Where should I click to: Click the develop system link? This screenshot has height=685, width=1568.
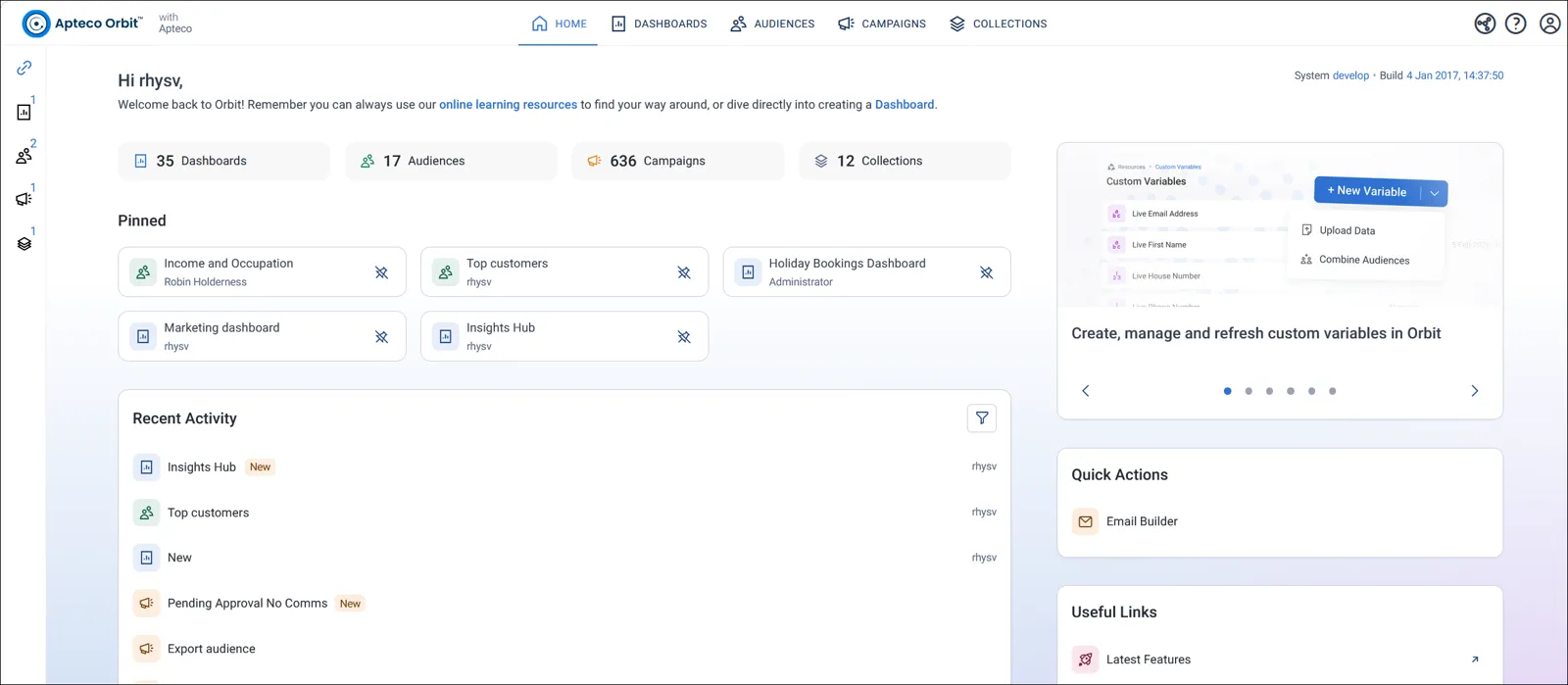1350,75
